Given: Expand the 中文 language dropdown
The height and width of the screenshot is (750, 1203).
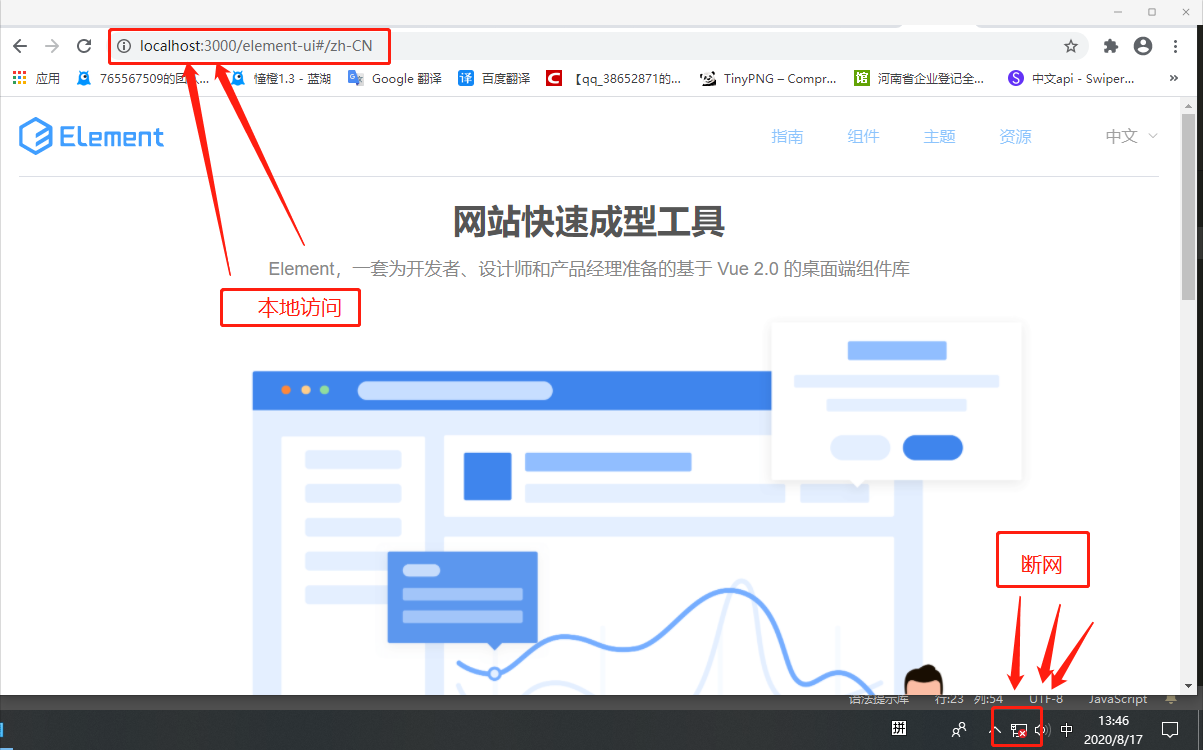Looking at the screenshot, I should 1131,137.
